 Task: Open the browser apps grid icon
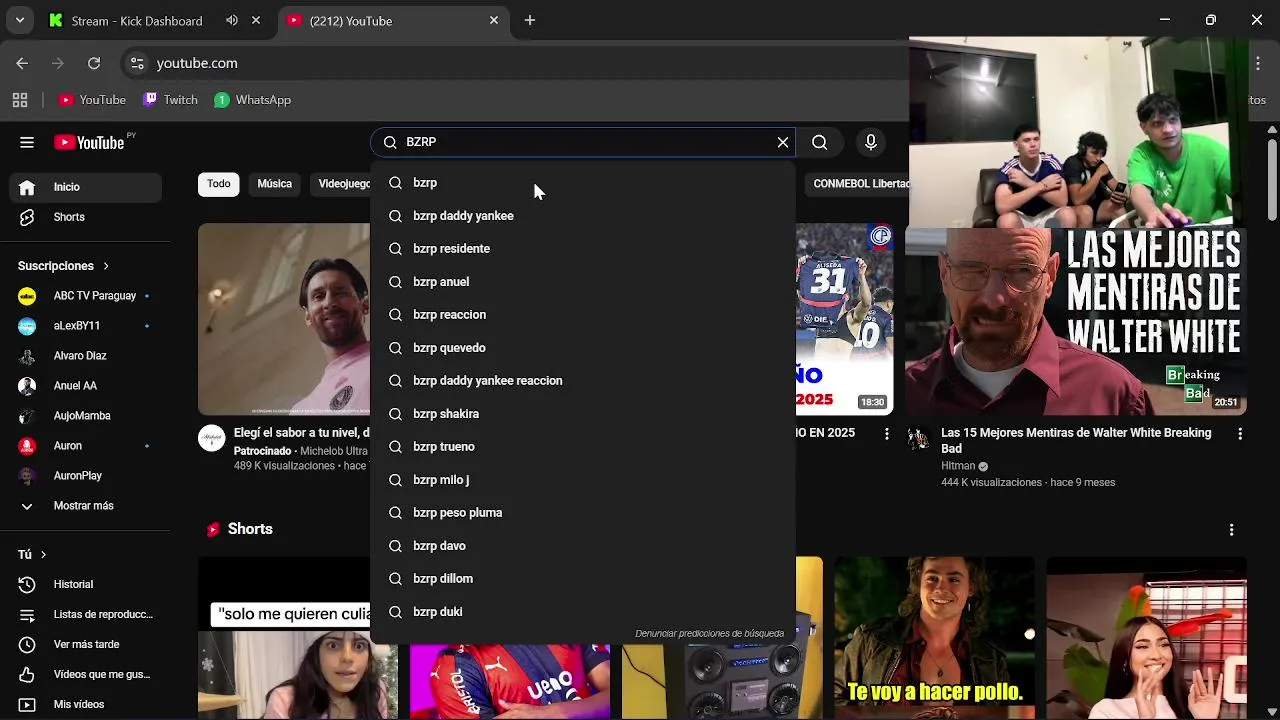pyautogui.click(x=20, y=100)
